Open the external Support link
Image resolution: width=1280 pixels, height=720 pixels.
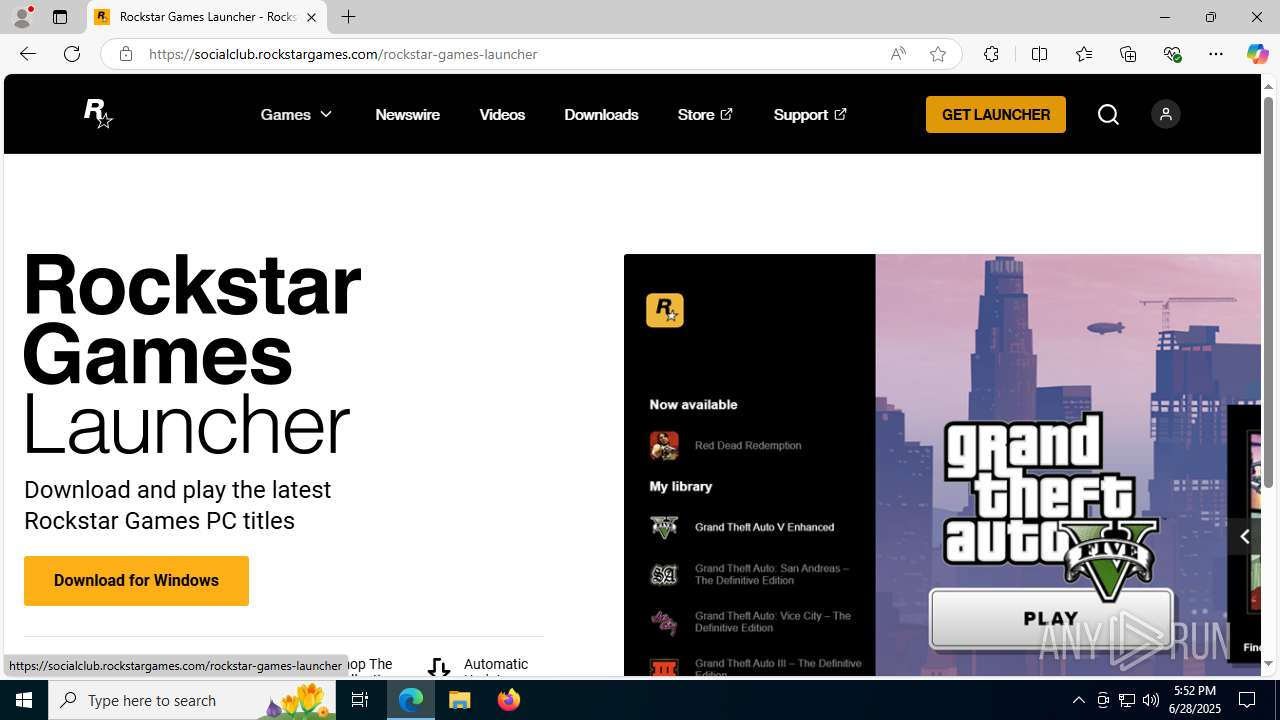pos(810,114)
